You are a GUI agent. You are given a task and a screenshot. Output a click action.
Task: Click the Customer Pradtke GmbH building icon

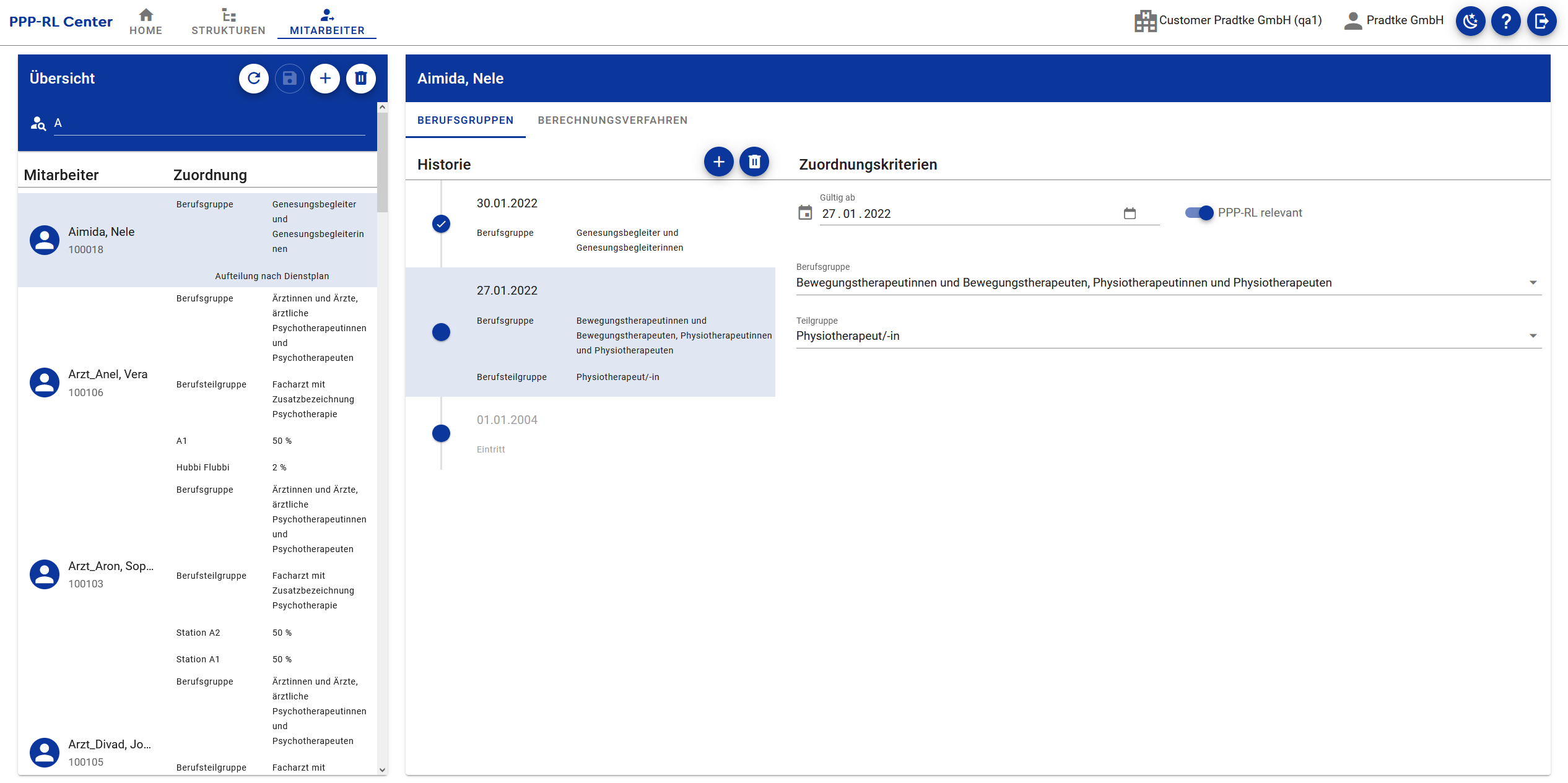pos(1145,21)
